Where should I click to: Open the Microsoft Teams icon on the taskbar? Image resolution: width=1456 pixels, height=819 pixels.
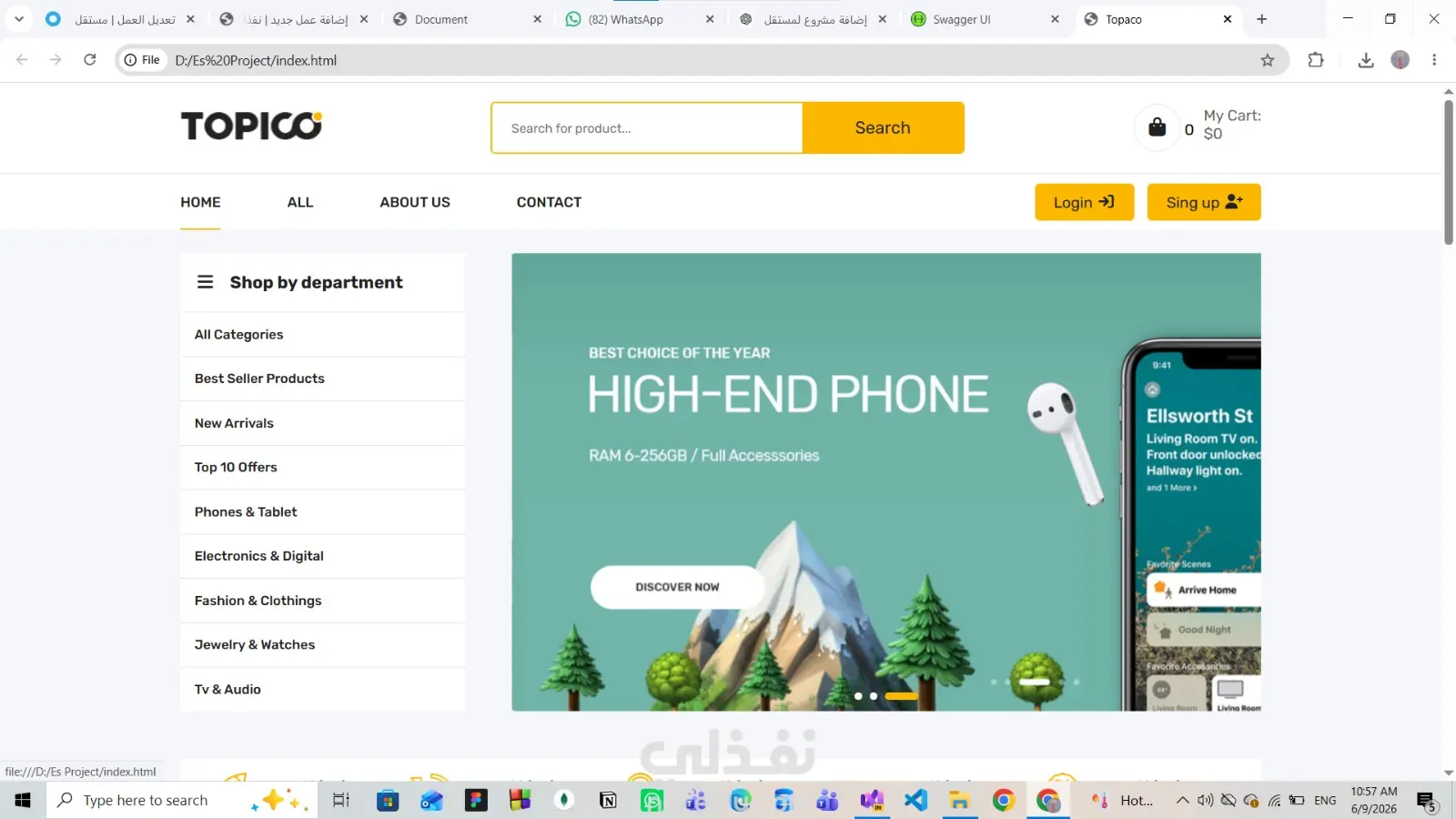click(827, 800)
